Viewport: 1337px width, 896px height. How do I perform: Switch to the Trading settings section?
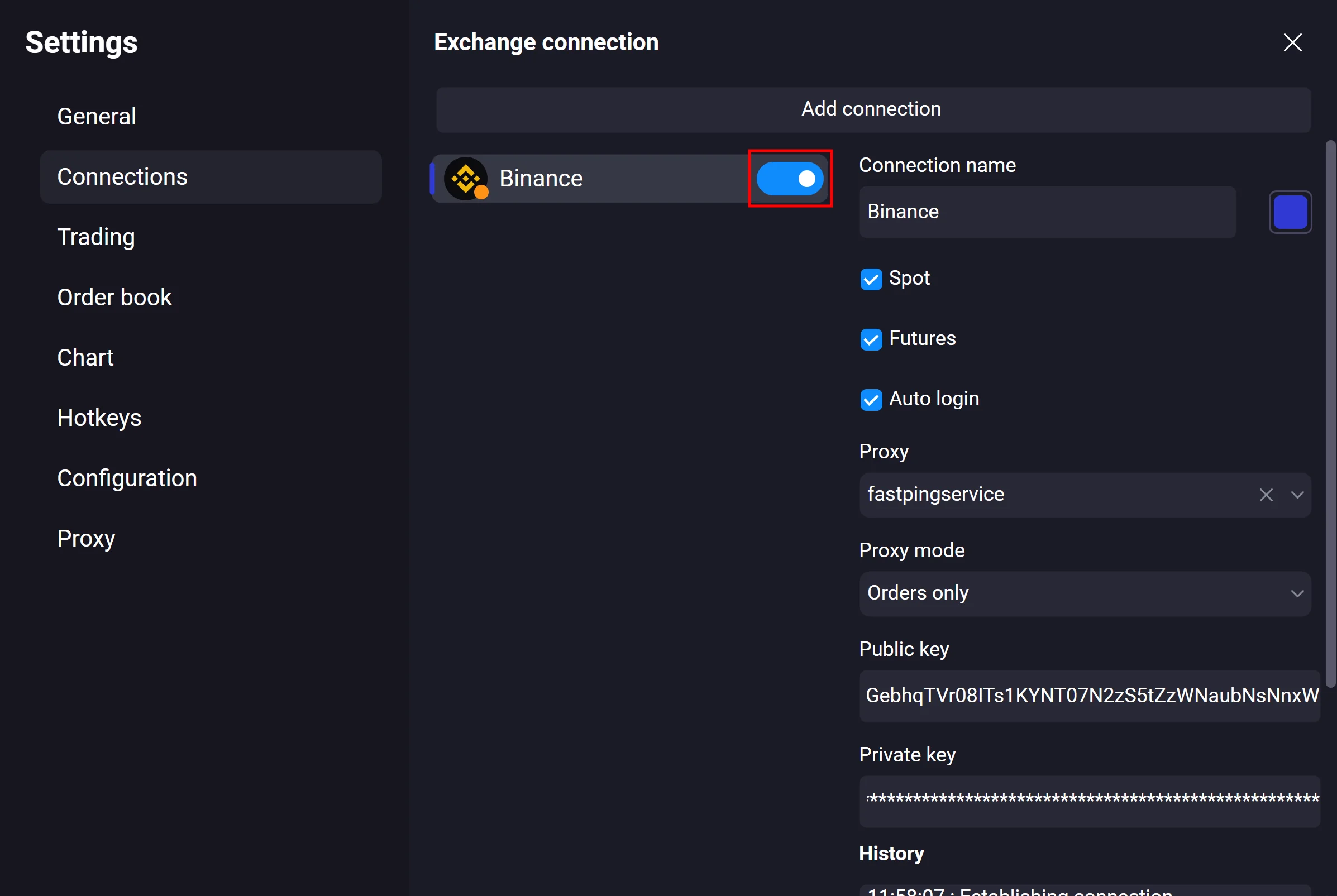96,237
